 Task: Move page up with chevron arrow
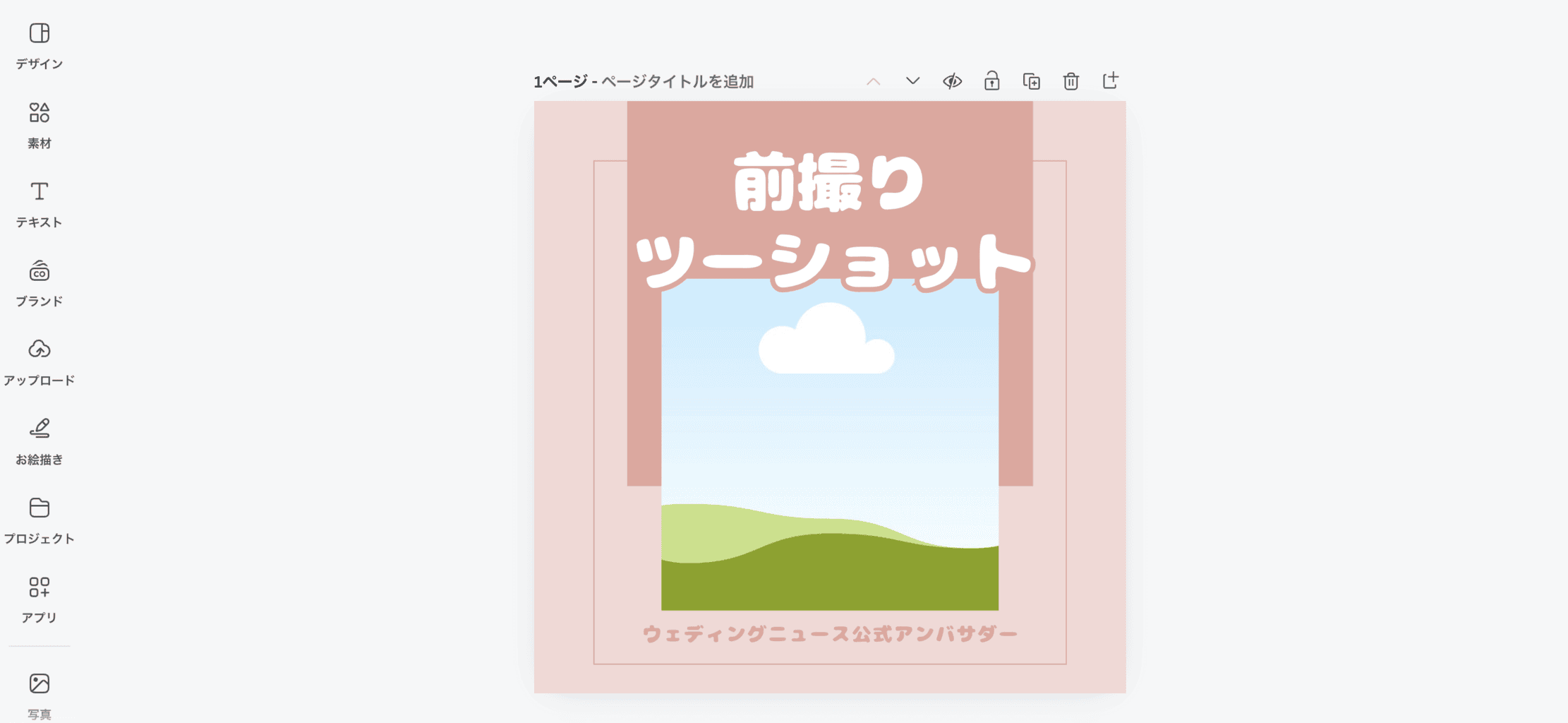873,81
